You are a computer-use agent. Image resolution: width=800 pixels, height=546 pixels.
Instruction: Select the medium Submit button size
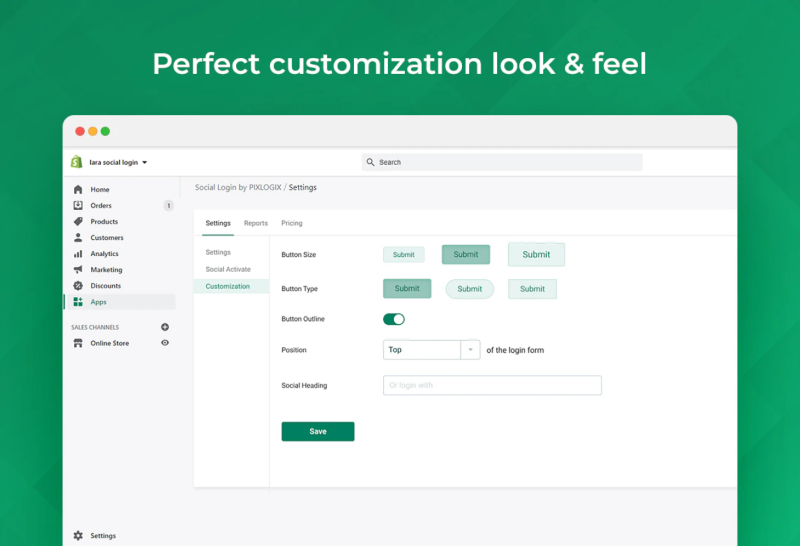466,254
